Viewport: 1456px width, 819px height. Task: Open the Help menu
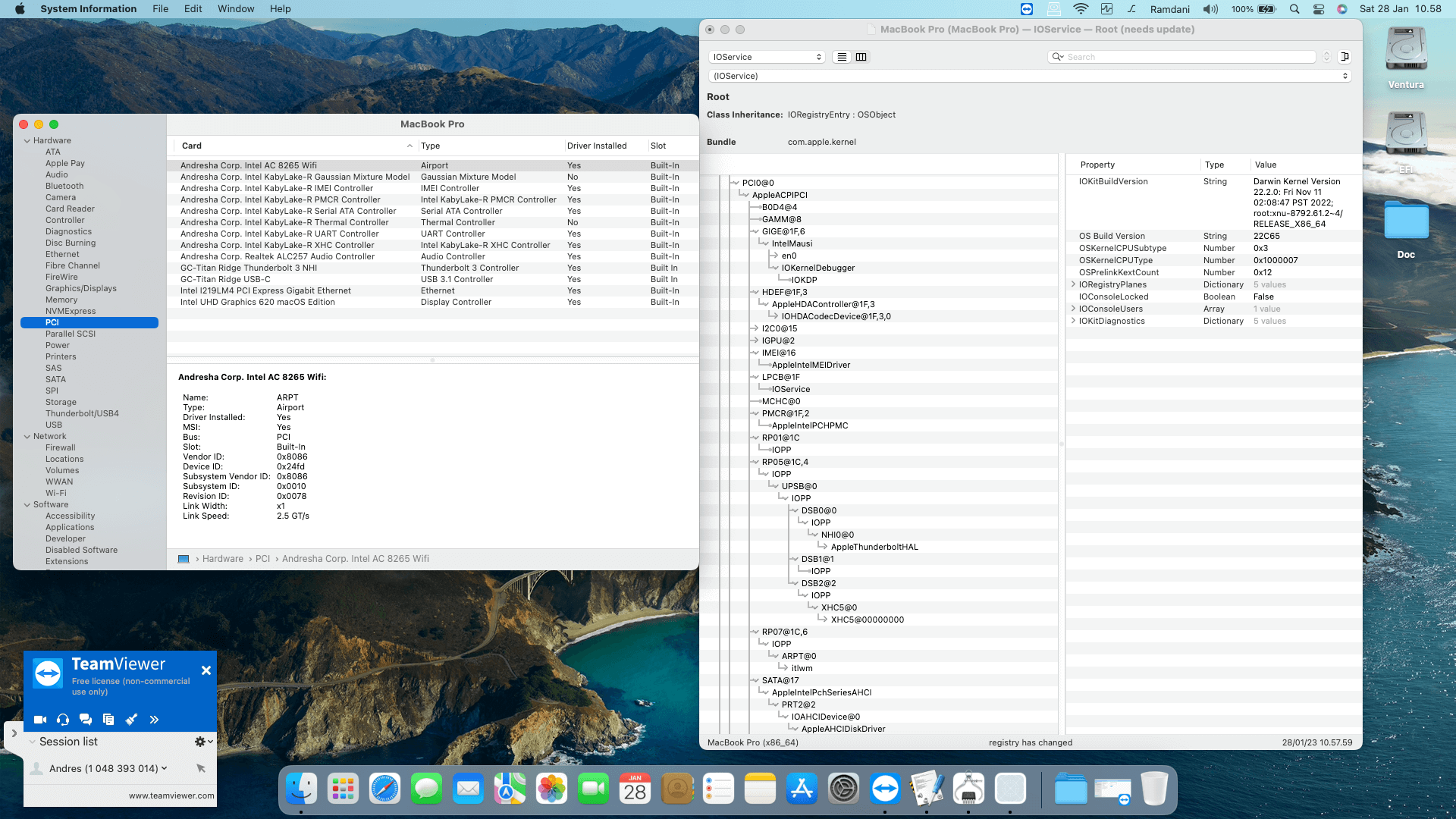281,9
